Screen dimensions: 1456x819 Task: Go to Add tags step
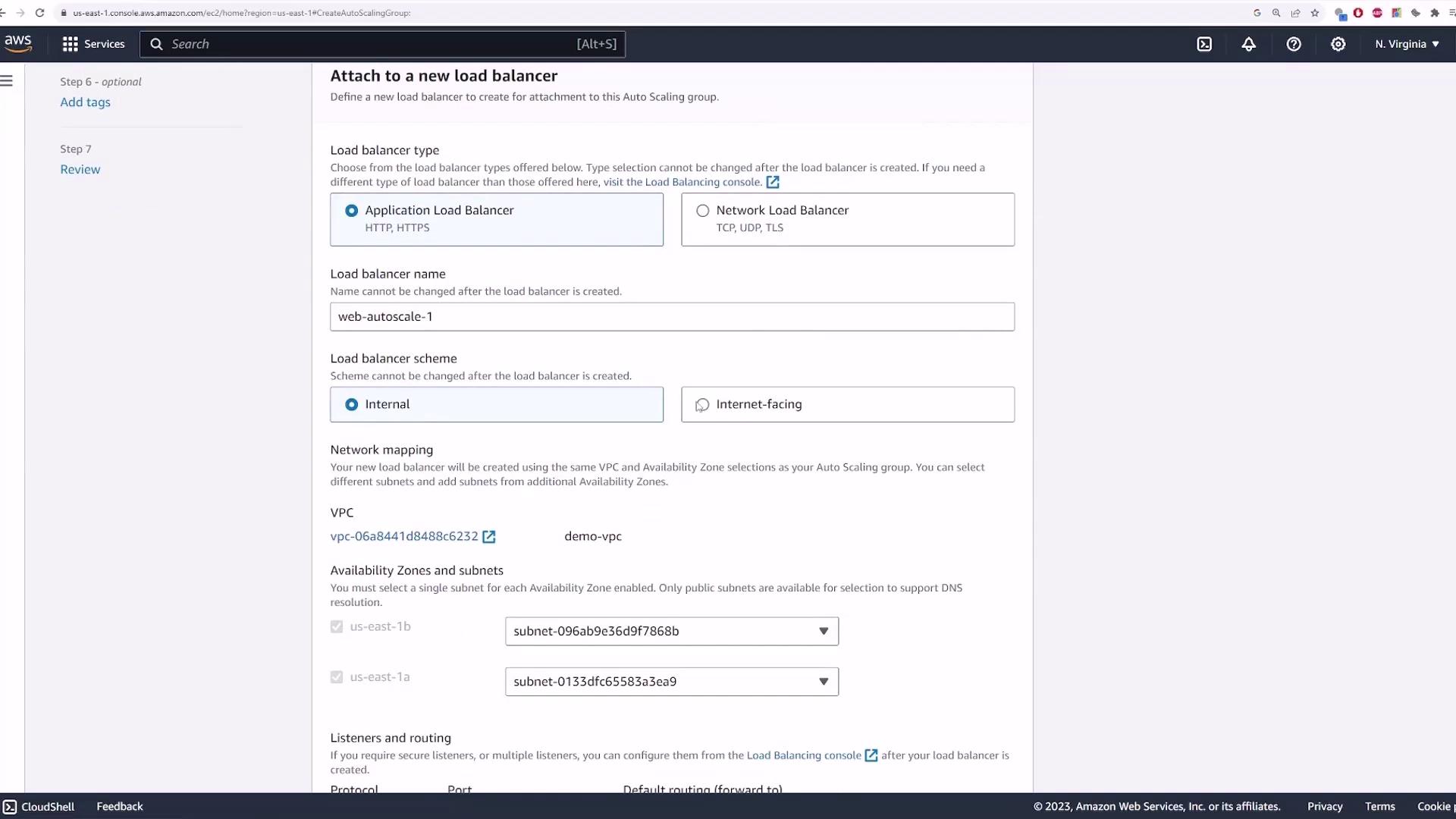click(85, 102)
